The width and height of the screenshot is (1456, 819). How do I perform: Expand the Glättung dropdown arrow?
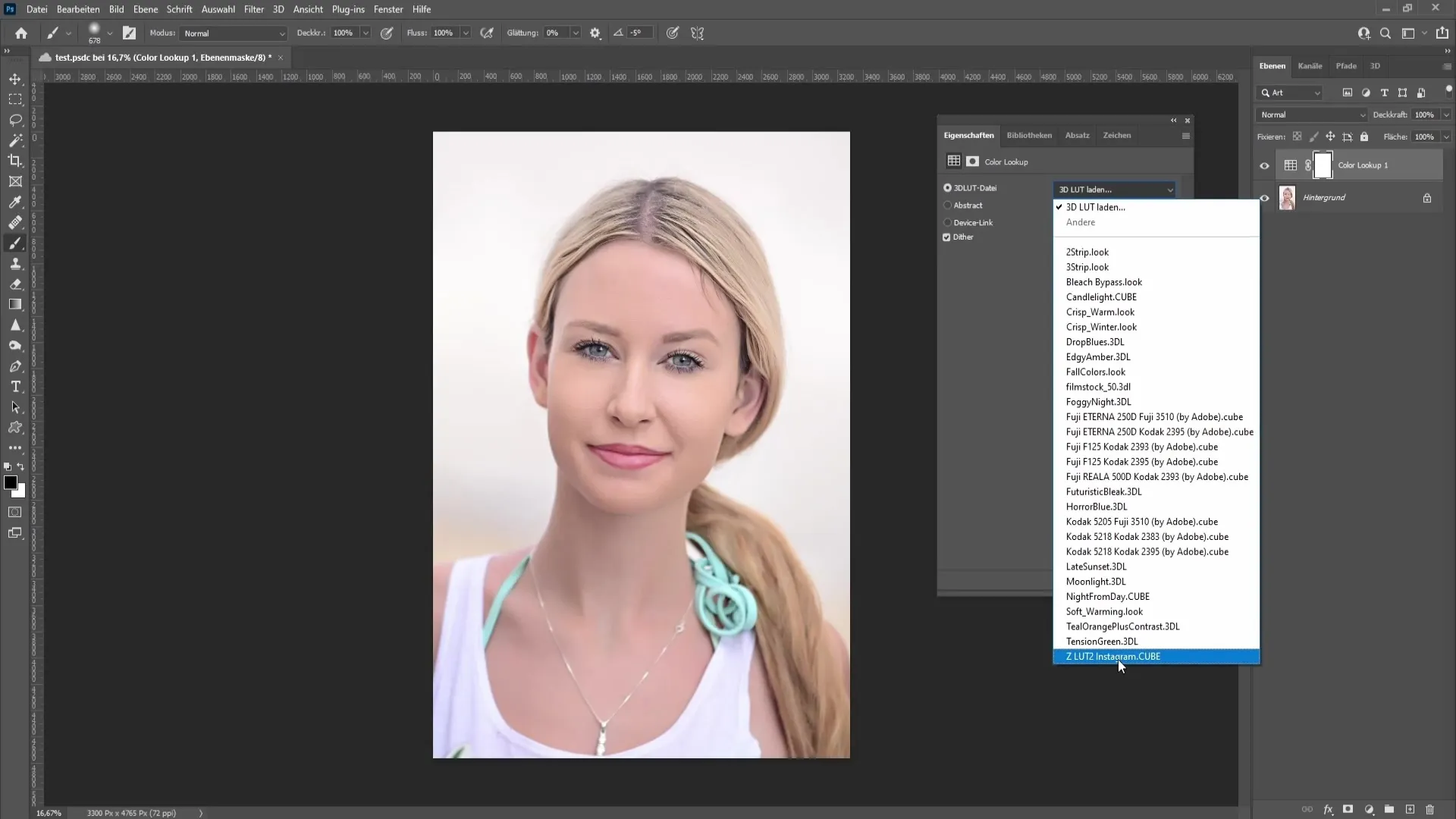(x=576, y=33)
